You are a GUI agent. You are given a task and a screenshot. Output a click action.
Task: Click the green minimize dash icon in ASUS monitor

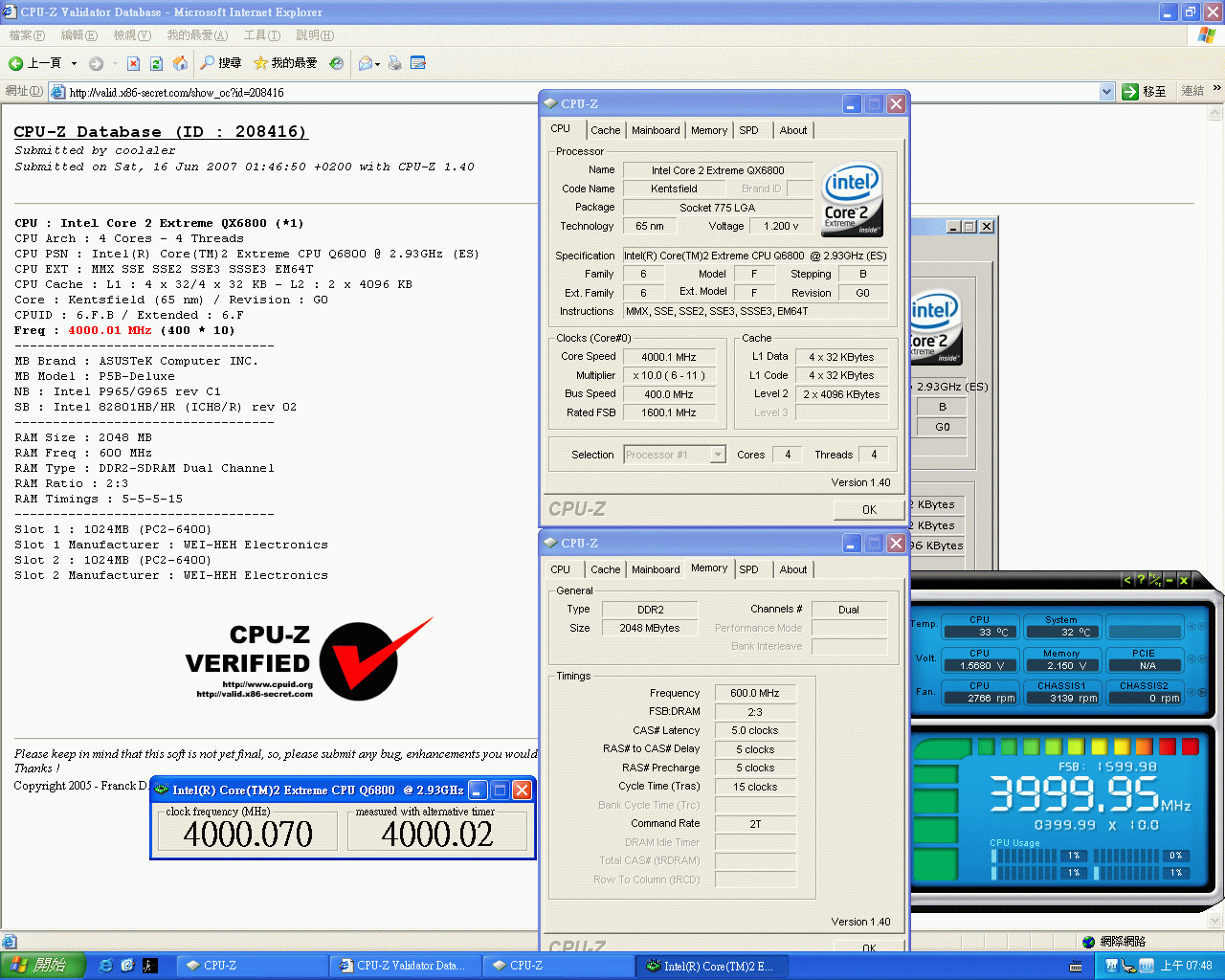pos(1169,580)
